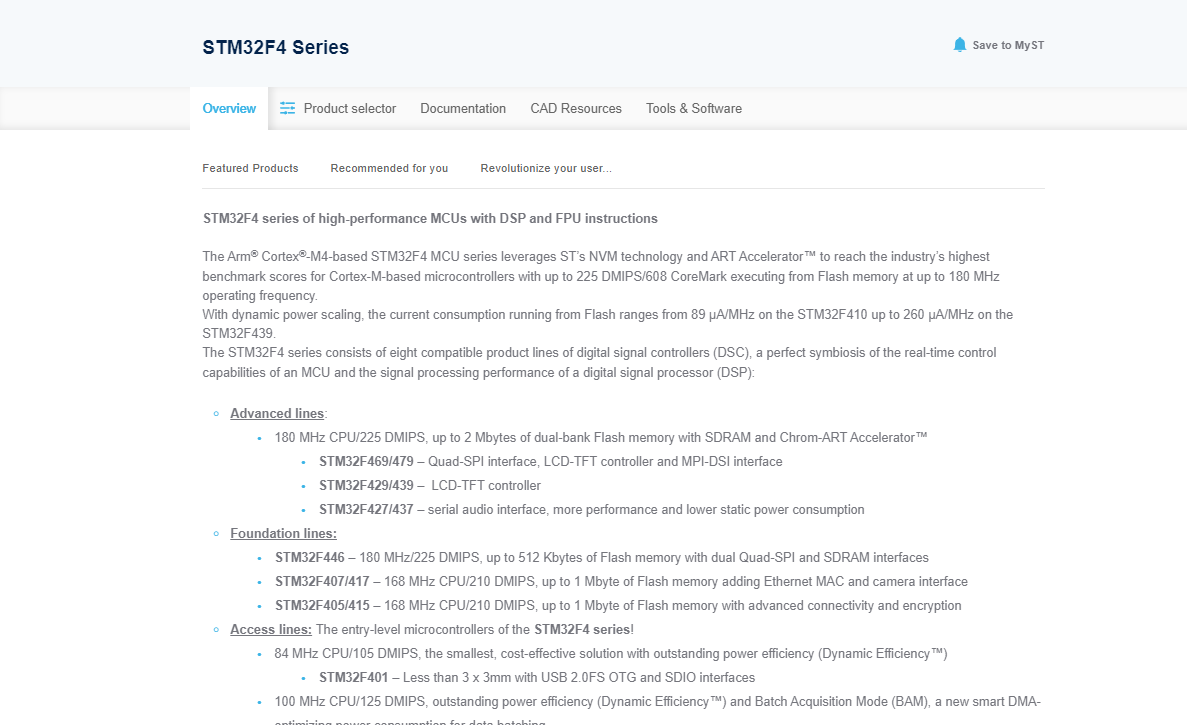The image size is (1187, 725).
Task: Select the Revolutionize your user... anchor link
Action: (x=546, y=168)
